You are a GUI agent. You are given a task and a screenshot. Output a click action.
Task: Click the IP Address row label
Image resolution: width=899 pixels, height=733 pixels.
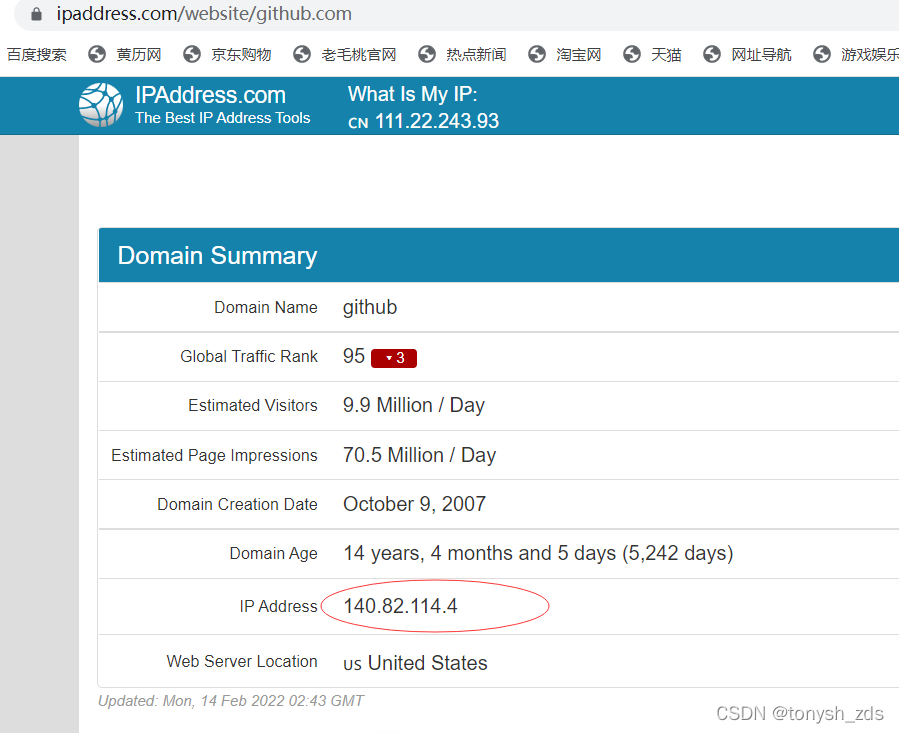(279, 606)
